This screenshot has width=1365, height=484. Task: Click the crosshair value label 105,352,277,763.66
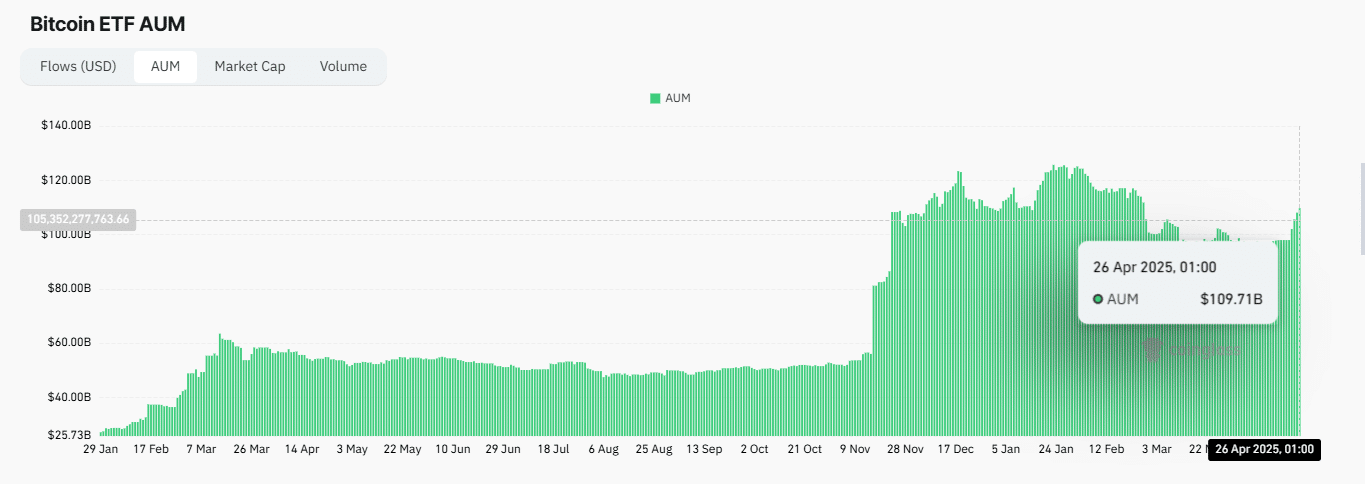pyautogui.click(x=78, y=219)
